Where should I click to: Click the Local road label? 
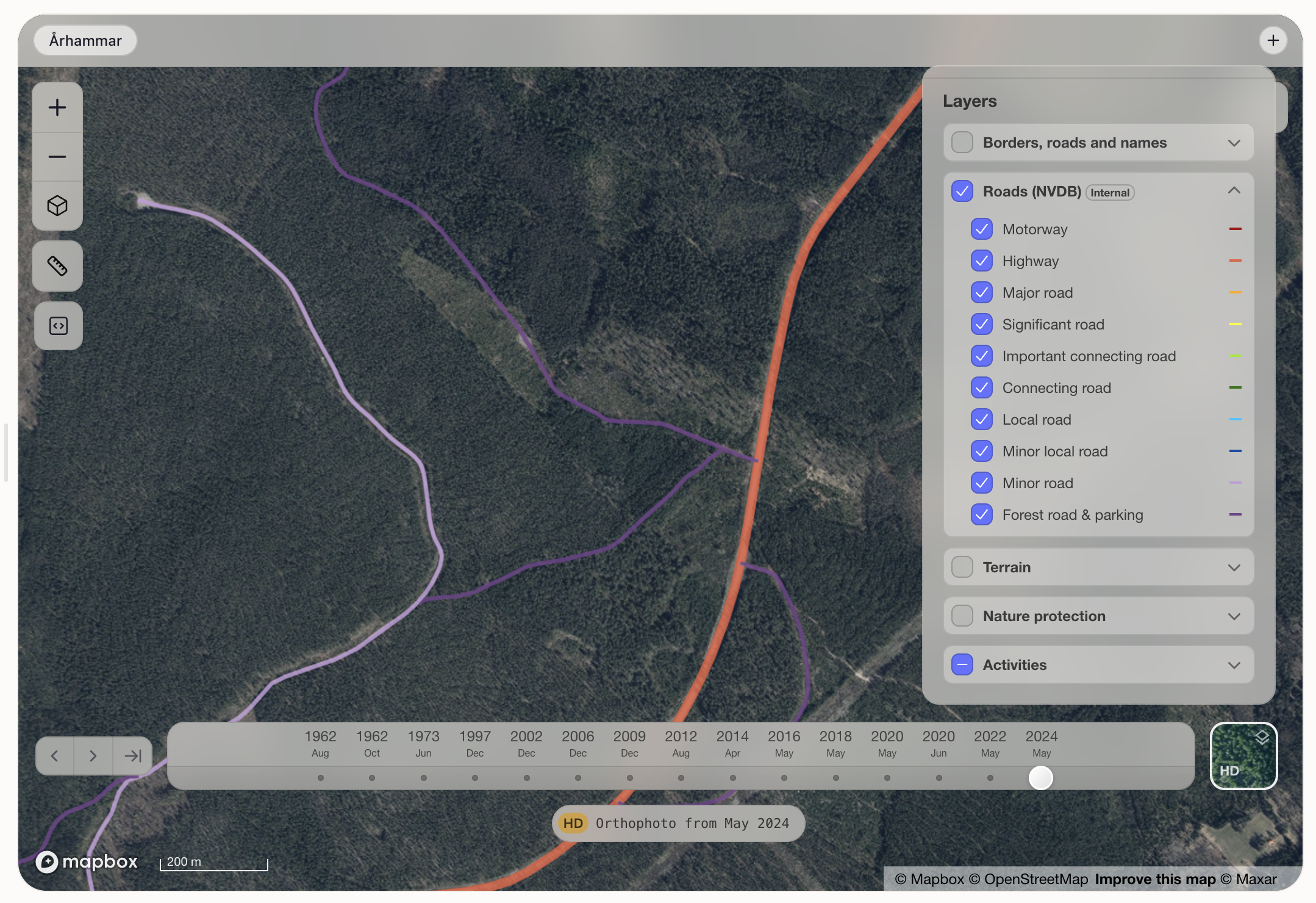click(1037, 420)
